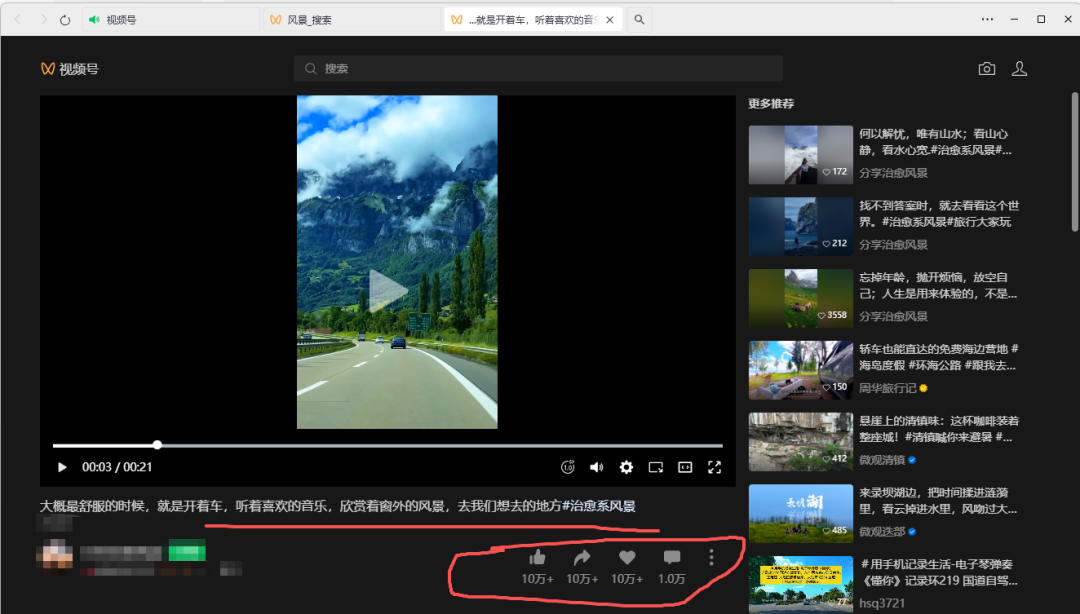Enter fullscreen with the expand icon
This screenshot has width=1080, height=614.
coord(714,467)
